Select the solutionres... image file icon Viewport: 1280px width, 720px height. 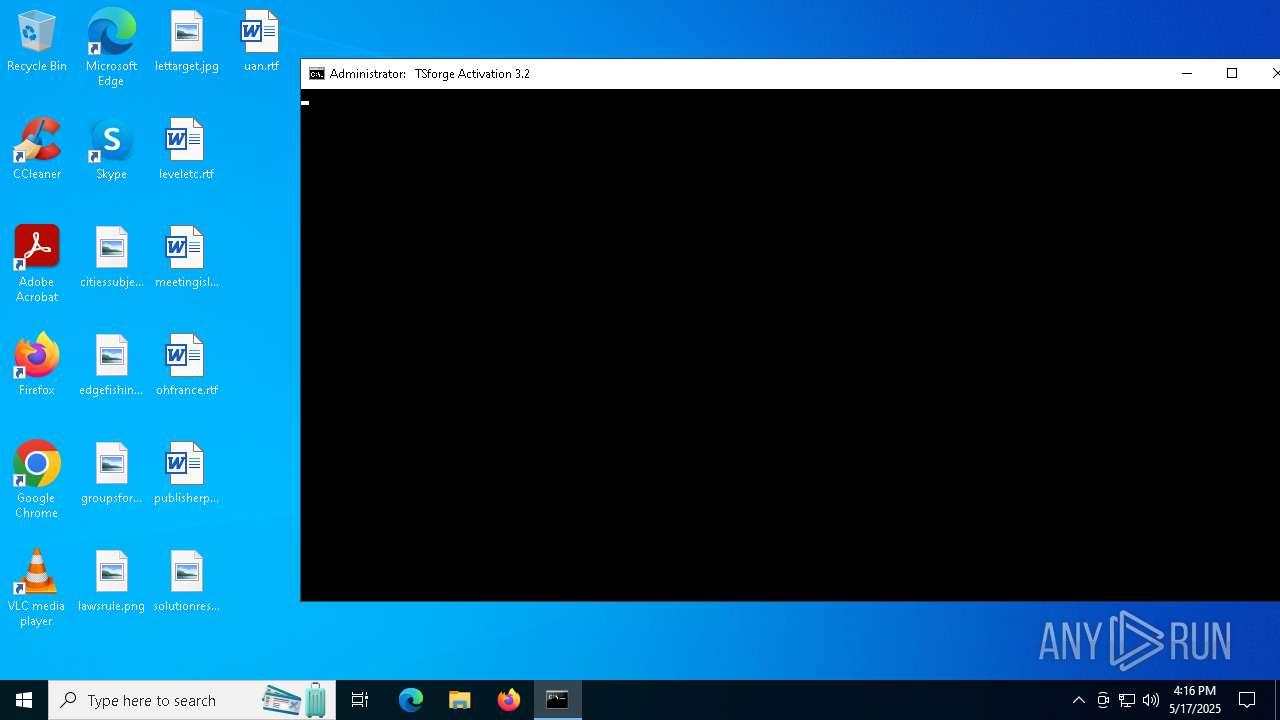[x=186, y=582]
